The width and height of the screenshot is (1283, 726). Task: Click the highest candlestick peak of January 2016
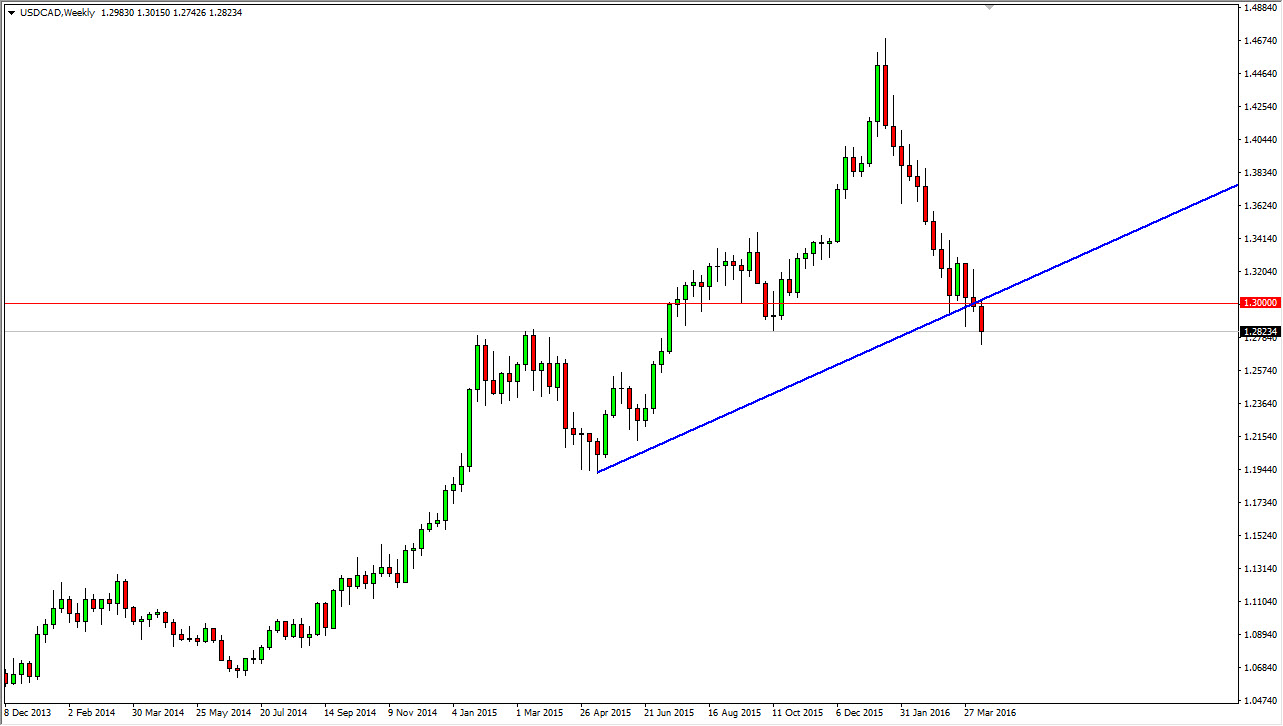885,38
